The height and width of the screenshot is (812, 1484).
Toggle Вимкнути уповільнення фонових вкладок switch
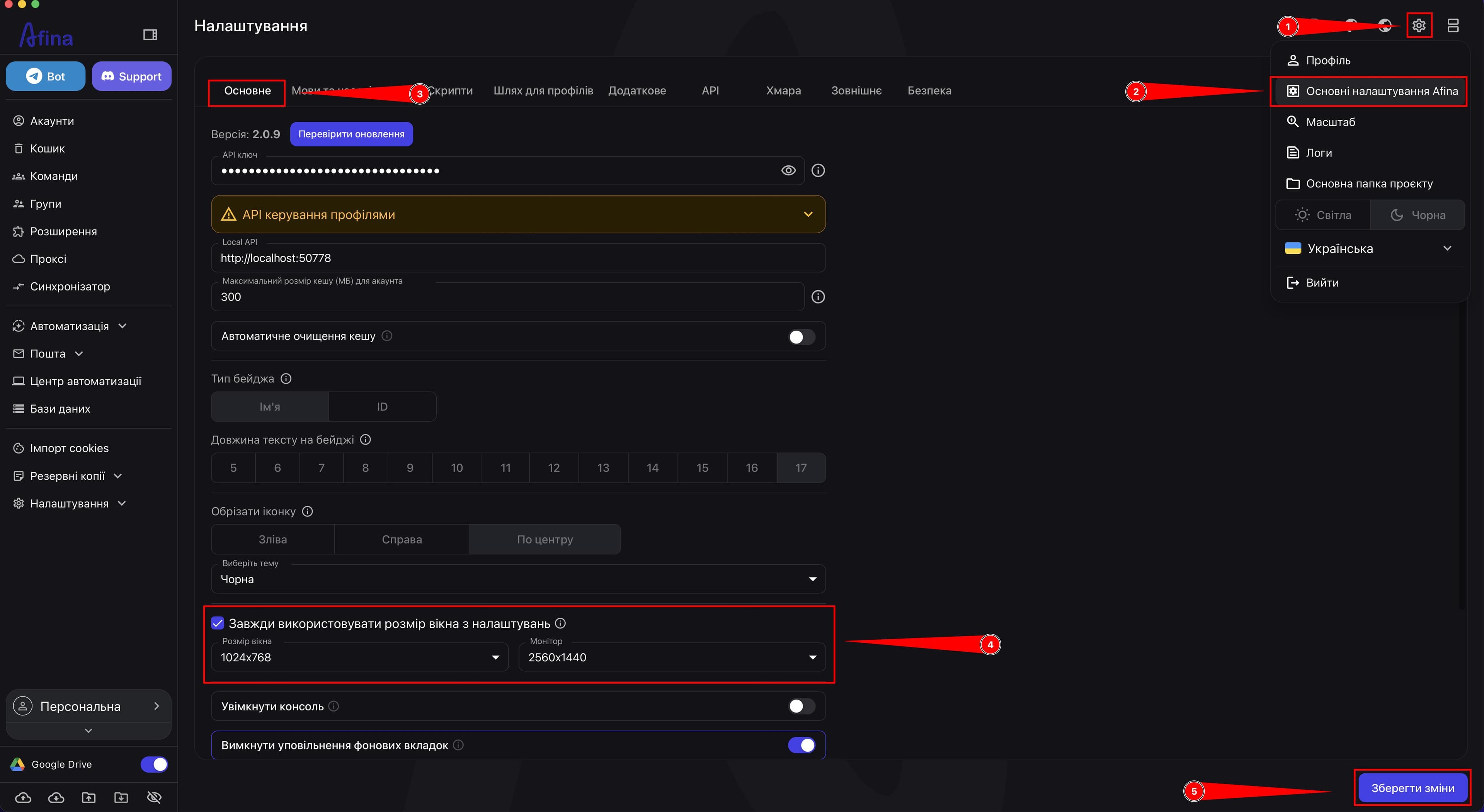coord(802,745)
